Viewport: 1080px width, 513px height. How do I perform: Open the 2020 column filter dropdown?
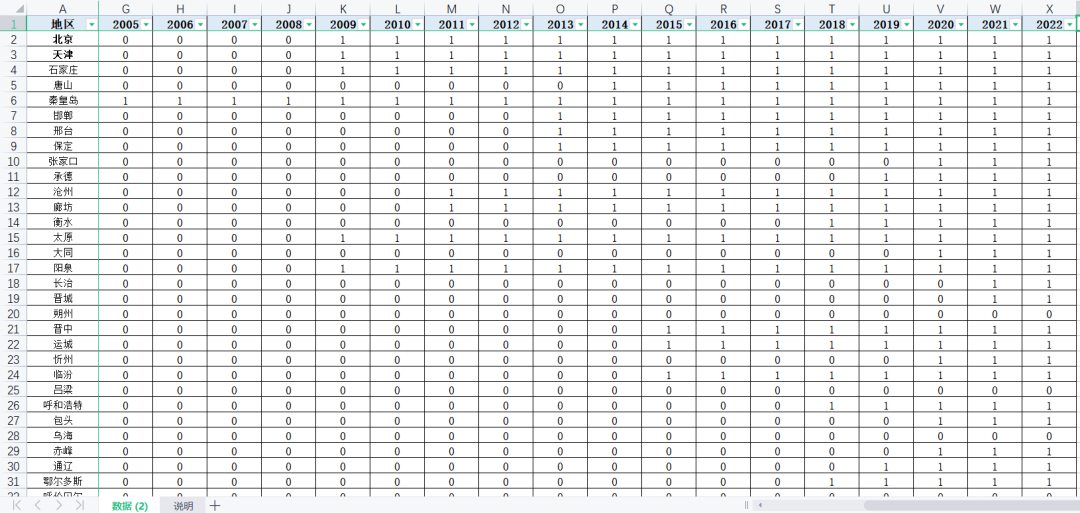pos(962,25)
